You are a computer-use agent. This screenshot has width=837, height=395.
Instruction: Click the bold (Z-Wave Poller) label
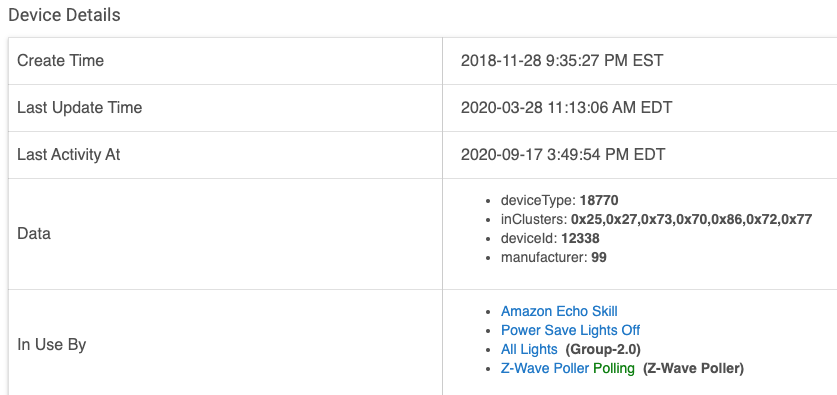(x=693, y=368)
